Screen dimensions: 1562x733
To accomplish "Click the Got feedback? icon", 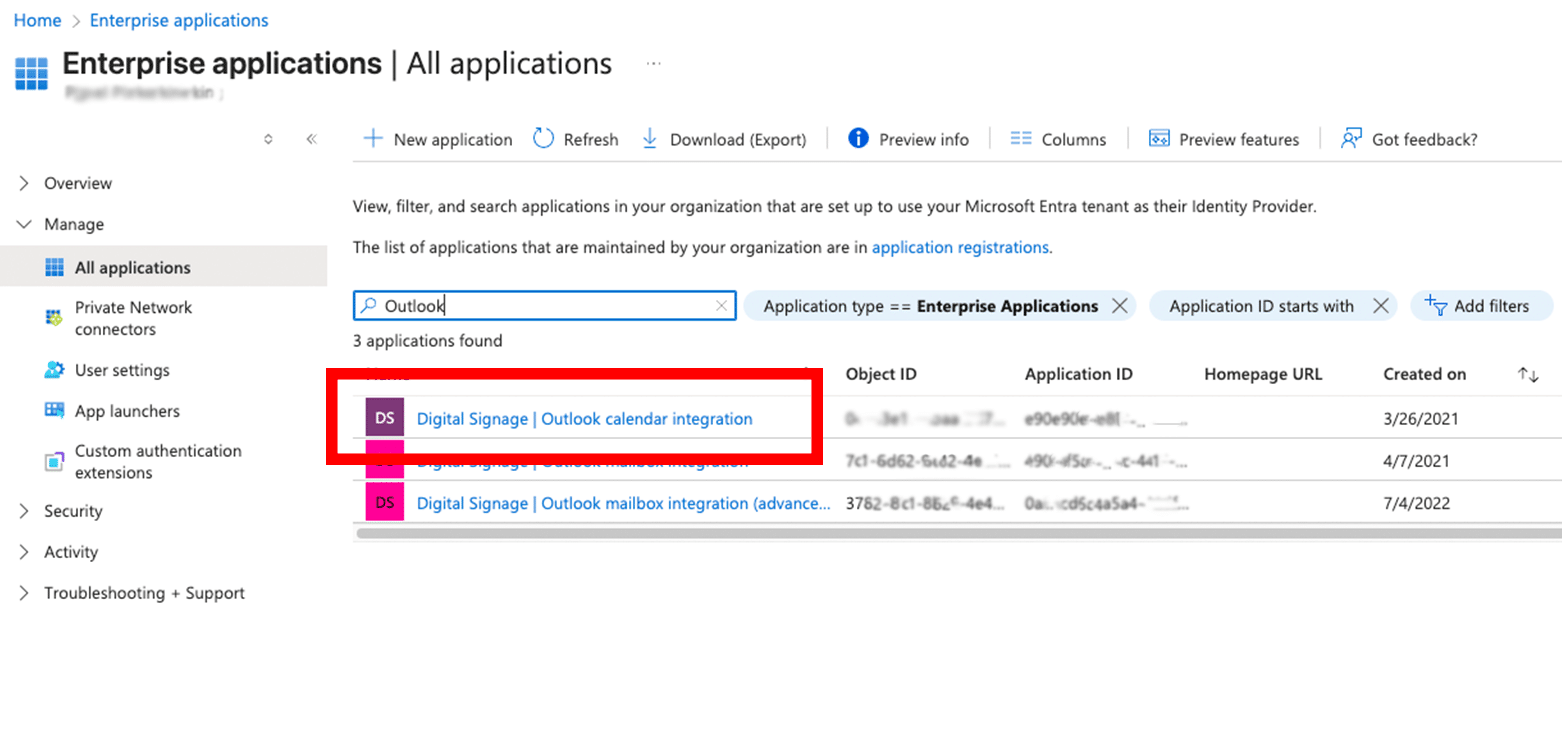I will click(x=1351, y=139).
